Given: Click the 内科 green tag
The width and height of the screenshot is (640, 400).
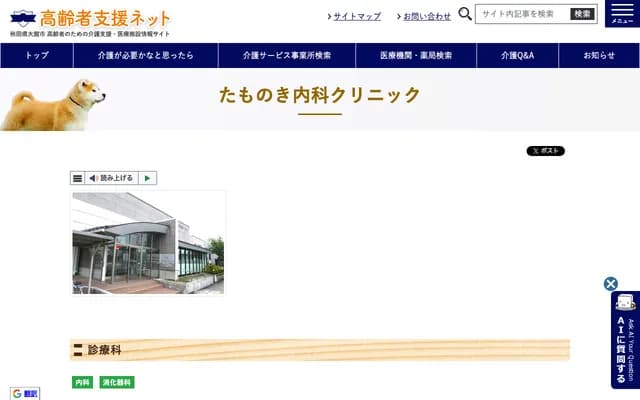Looking at the screenshot, I should [x=82, y=382].
